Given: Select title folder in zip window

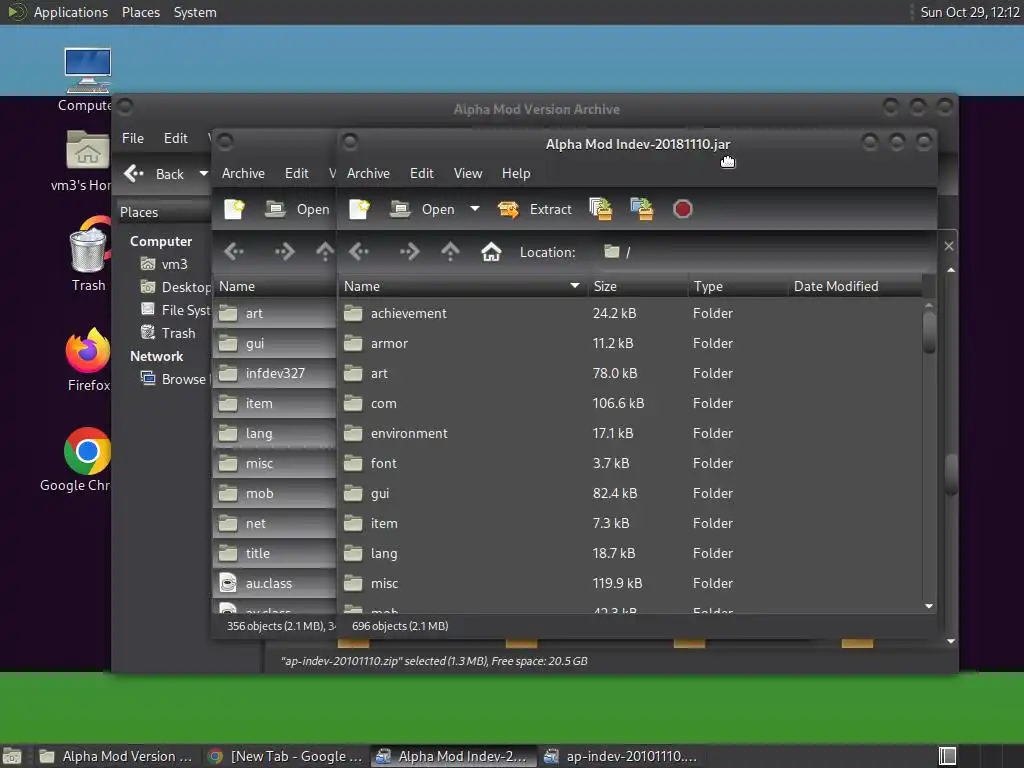Looking at the screenshot, I should [274, 554].
